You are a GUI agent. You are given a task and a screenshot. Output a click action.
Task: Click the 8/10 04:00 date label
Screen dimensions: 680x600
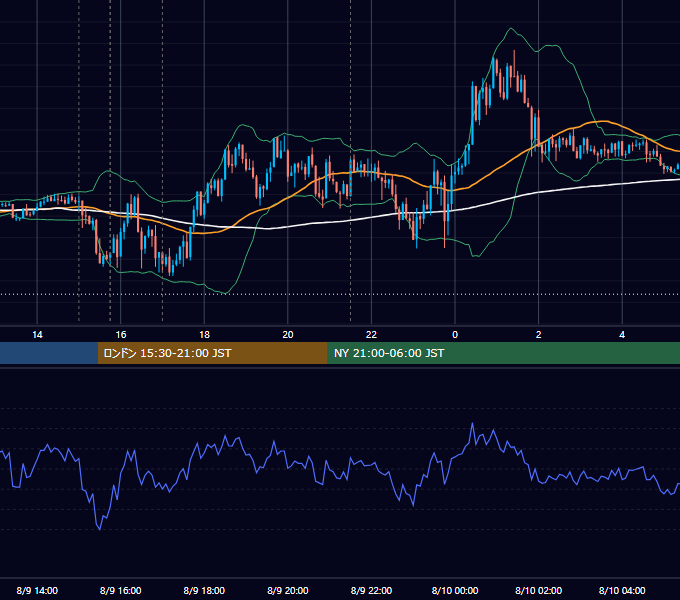pos(622,590)
